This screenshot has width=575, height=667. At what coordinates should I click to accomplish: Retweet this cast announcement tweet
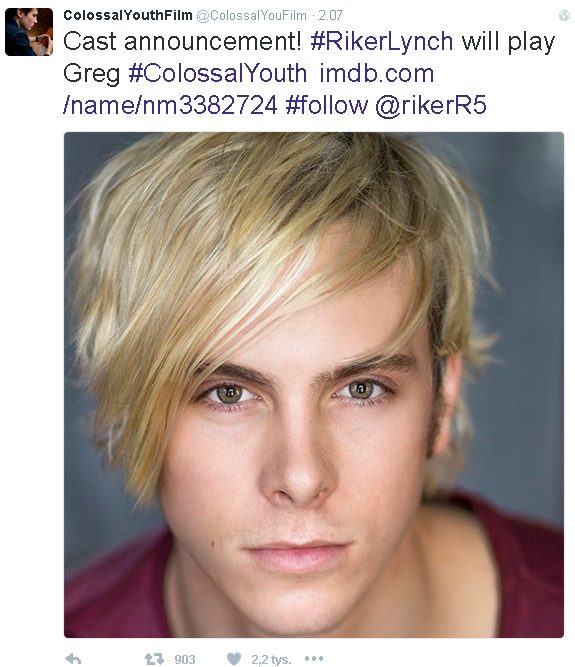154,659
